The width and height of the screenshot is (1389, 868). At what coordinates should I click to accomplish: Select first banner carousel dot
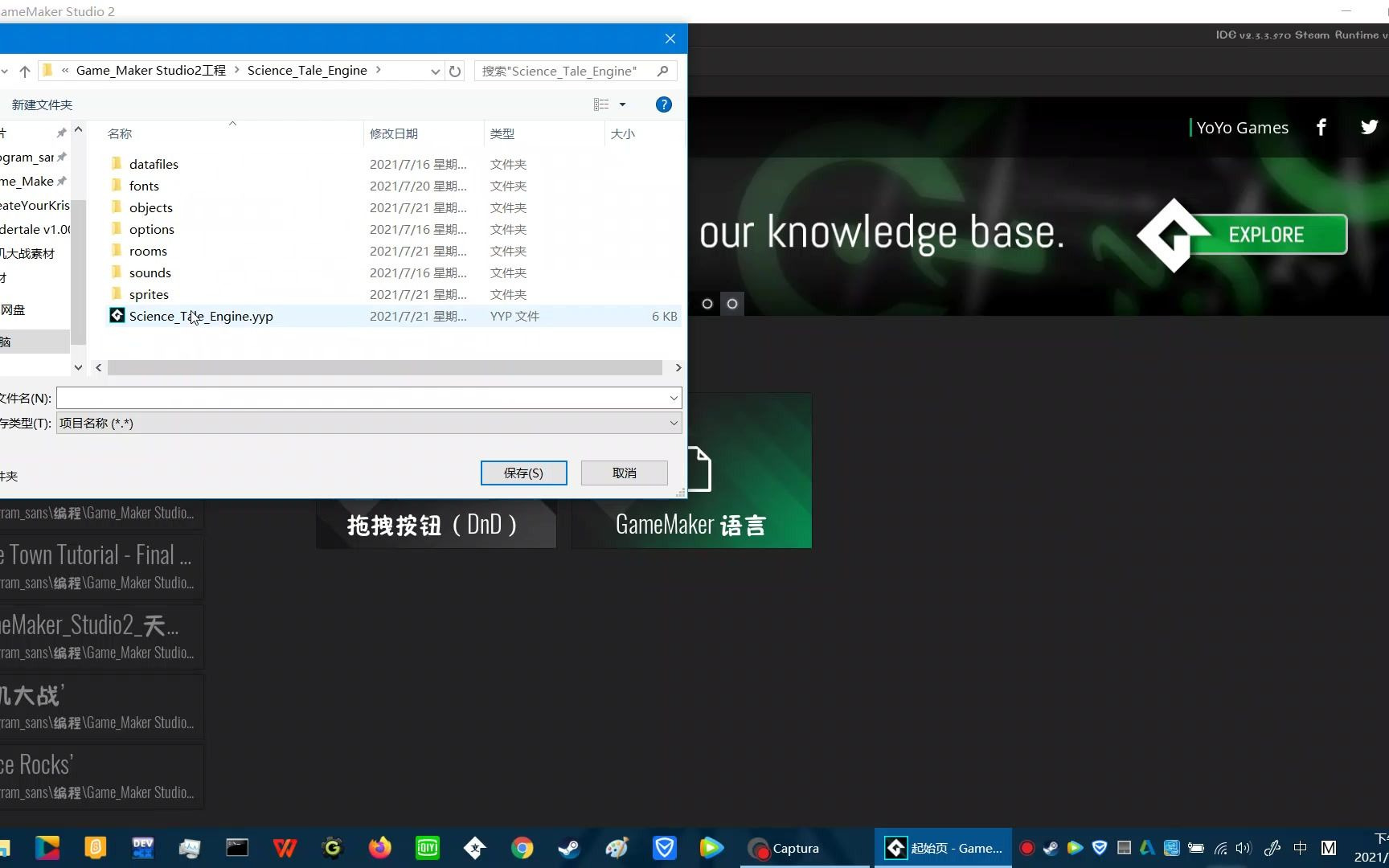tap(707, 304)
